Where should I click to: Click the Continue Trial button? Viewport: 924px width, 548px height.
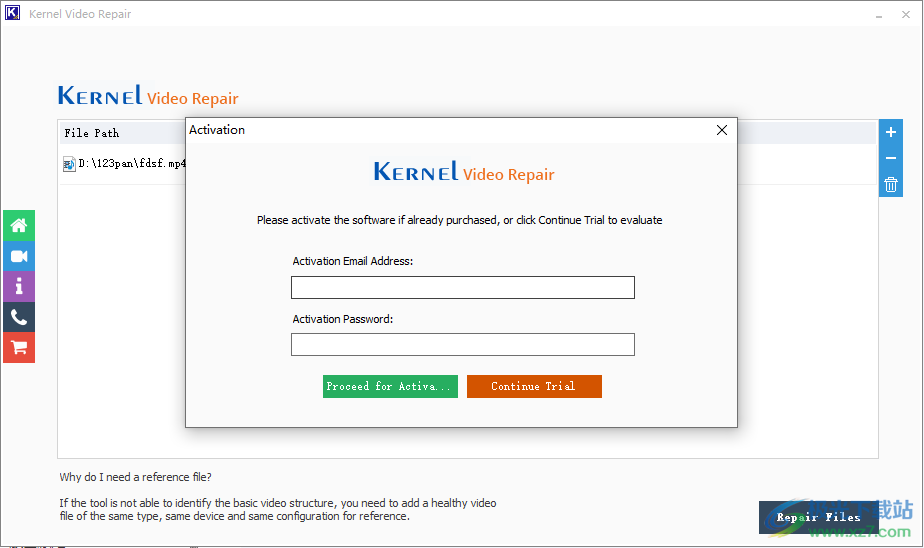[534, 387]
